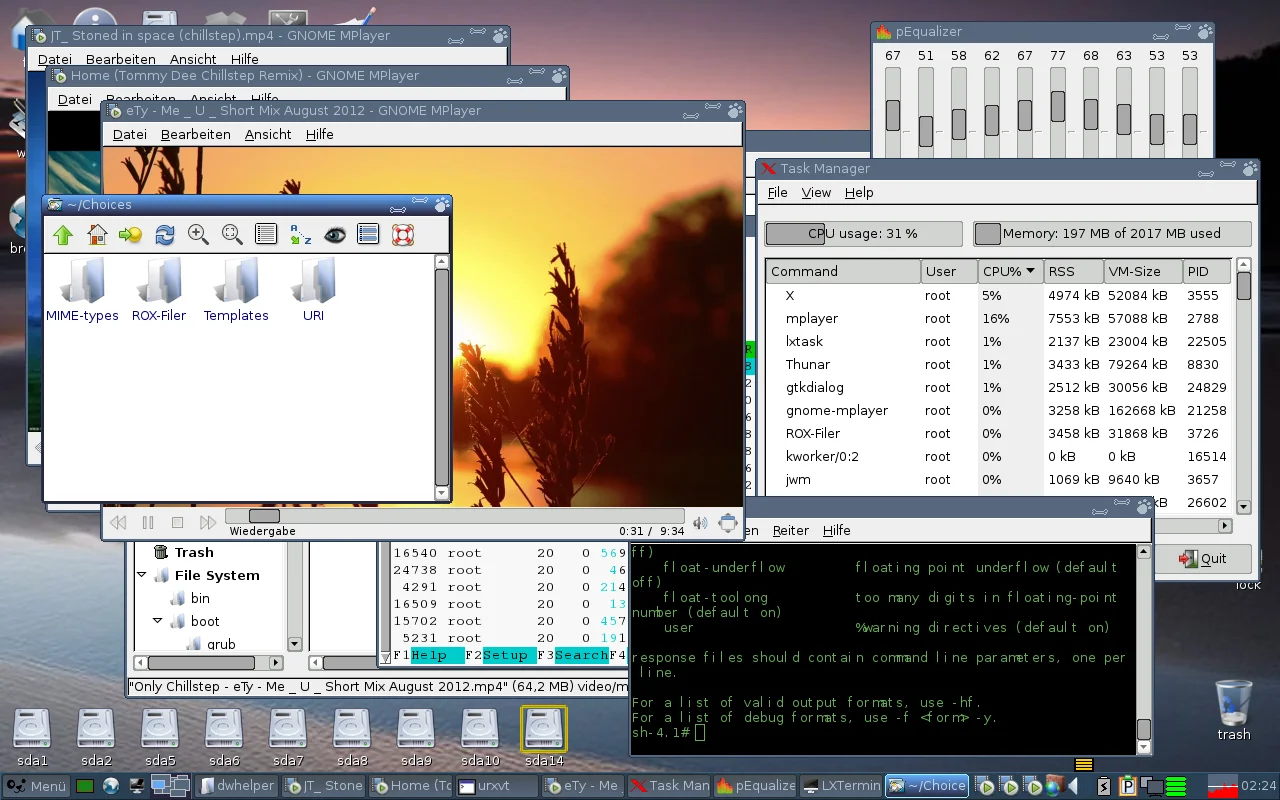Open ROX-Filer help lifebuoy icon
The height and width of the screenshot is (800, 1280).
point(402,235)
